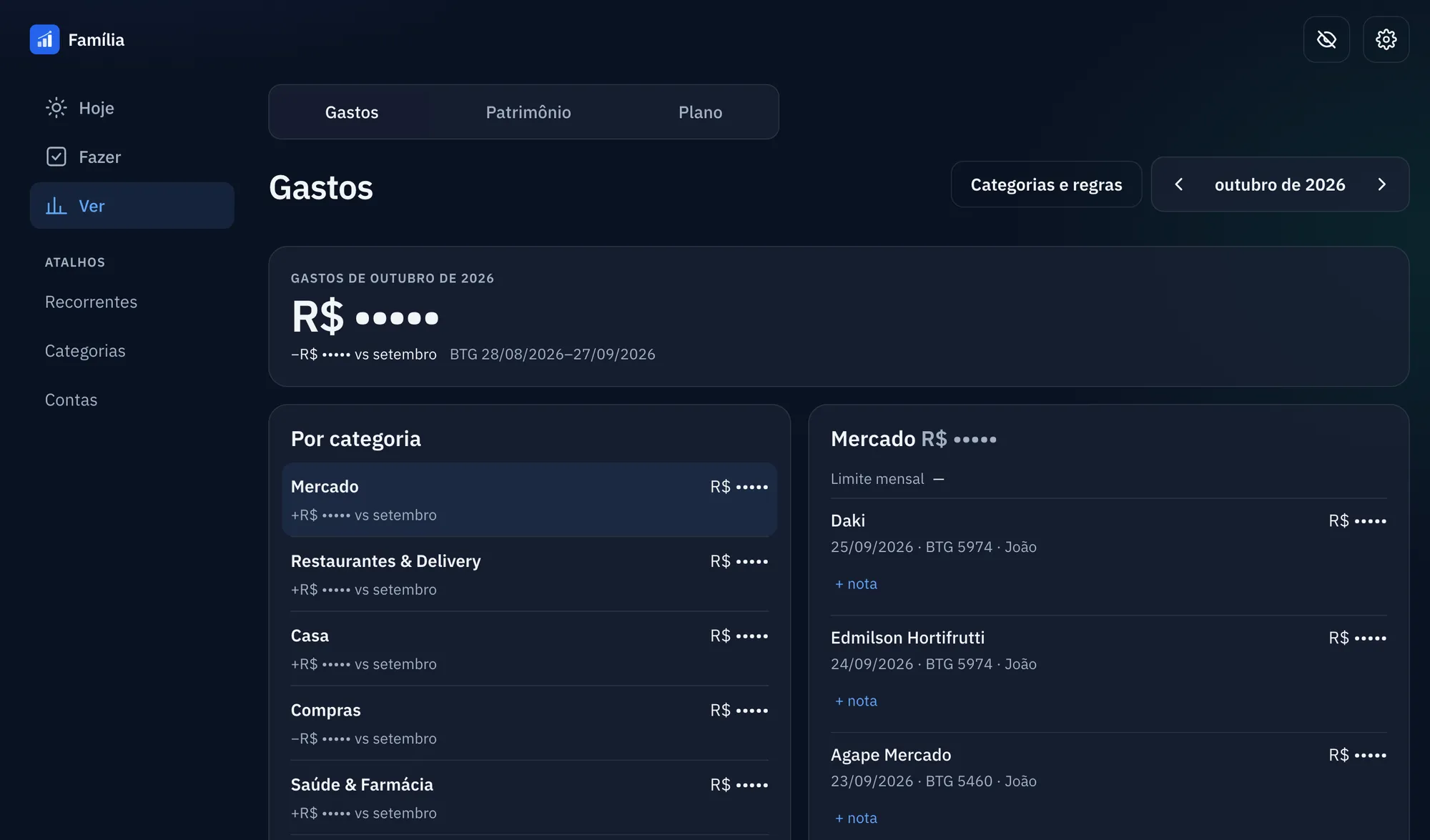1430x840 pixels.
Task: Click the bar chart icon beside Ver
Action: [56, 206]
